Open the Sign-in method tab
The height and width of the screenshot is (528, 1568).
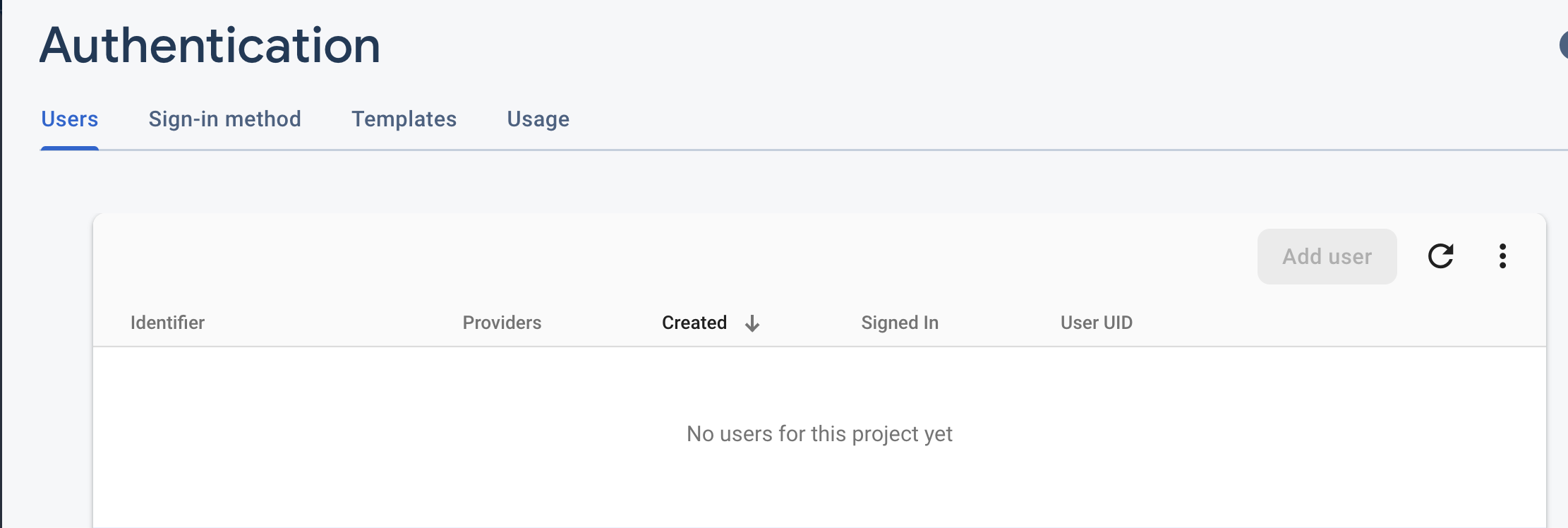[x=224, y=119]
